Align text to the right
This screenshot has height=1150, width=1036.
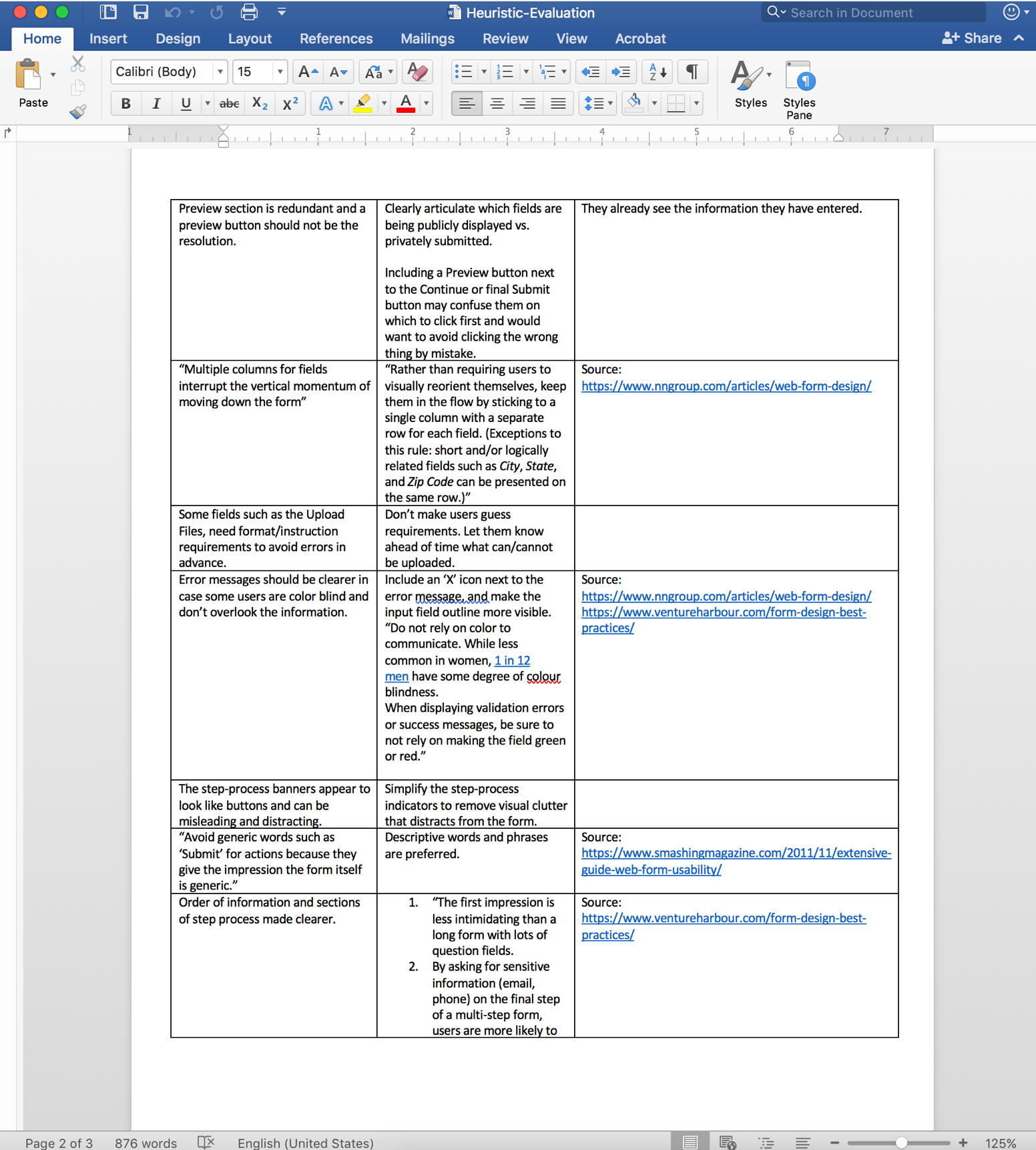[x=527, y=104]
